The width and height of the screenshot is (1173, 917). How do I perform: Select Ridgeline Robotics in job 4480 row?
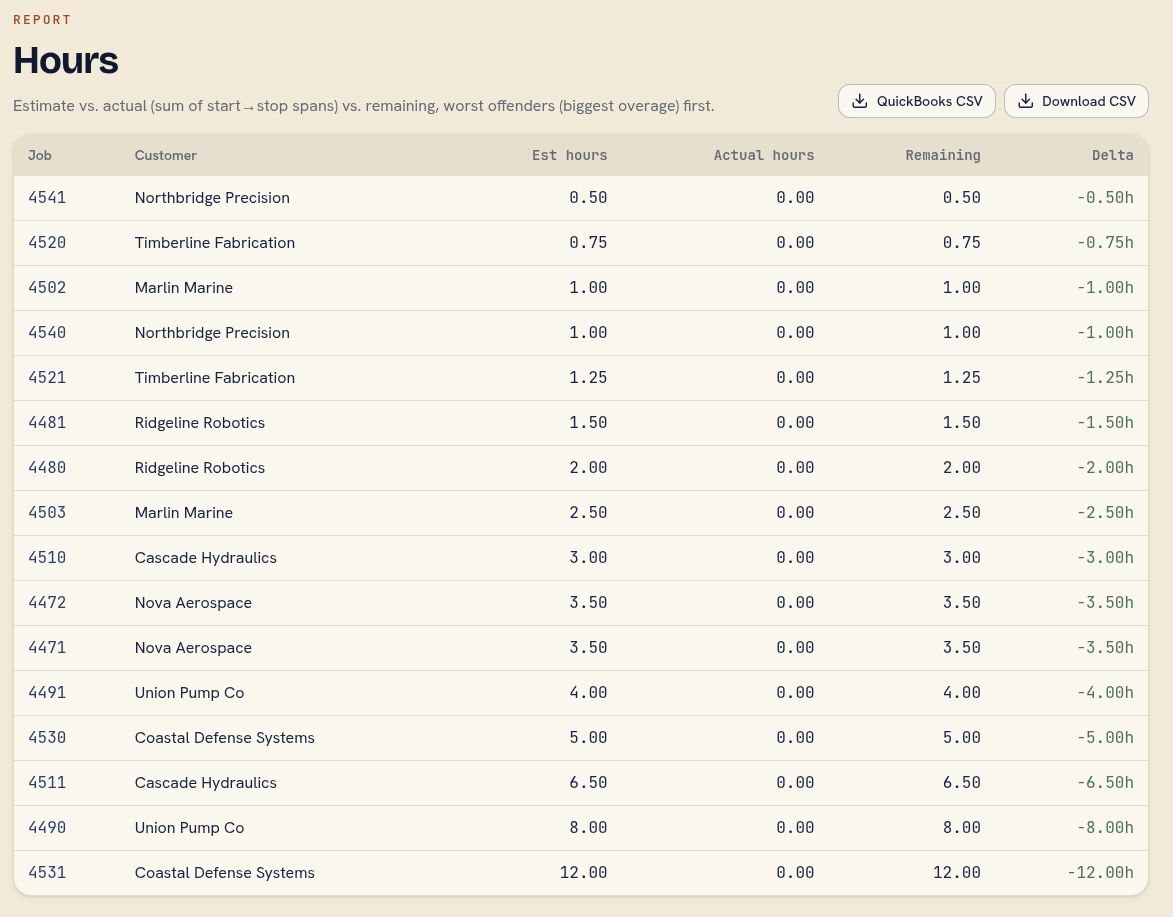point(200,467)
